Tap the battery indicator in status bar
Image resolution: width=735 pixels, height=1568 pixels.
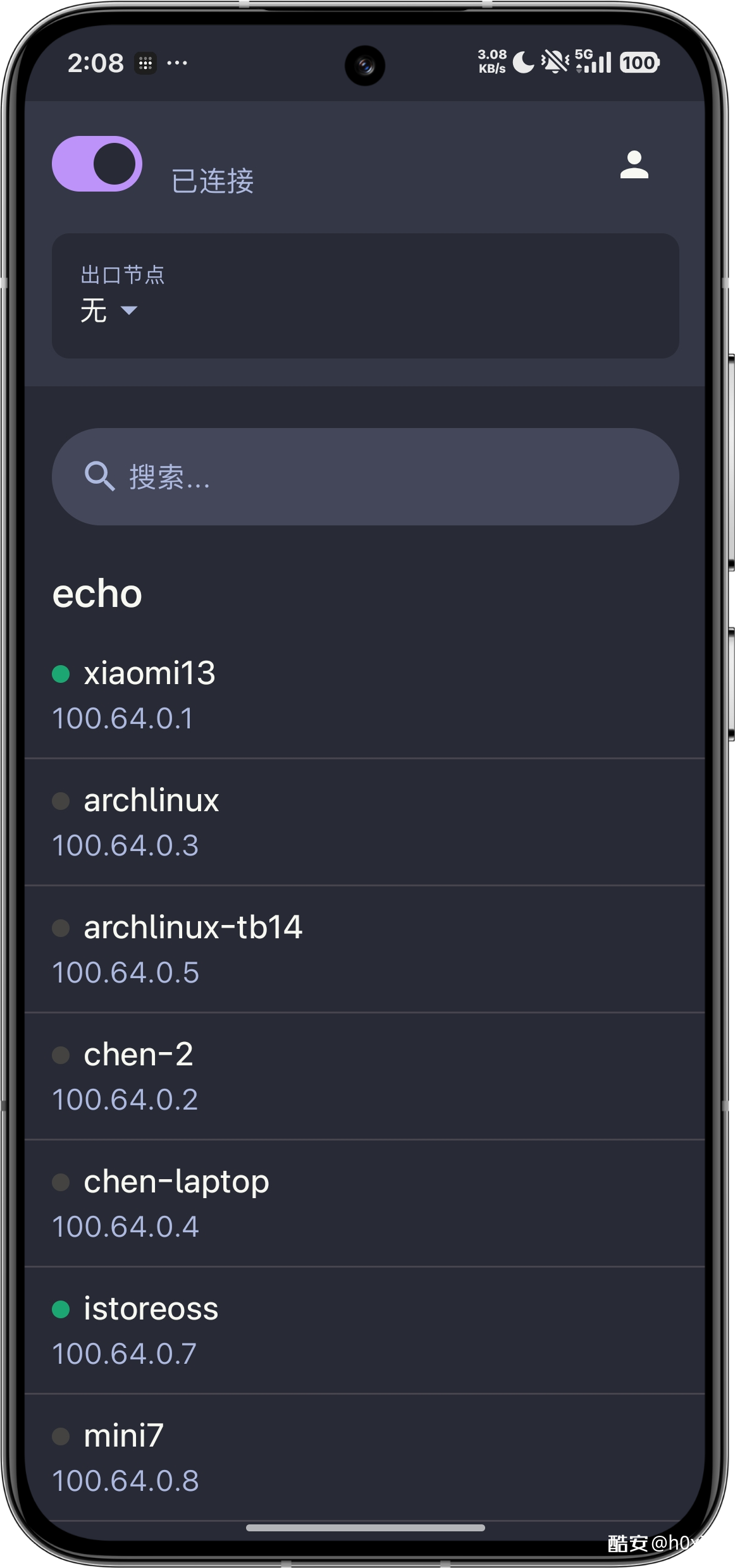tap(639, 63)
